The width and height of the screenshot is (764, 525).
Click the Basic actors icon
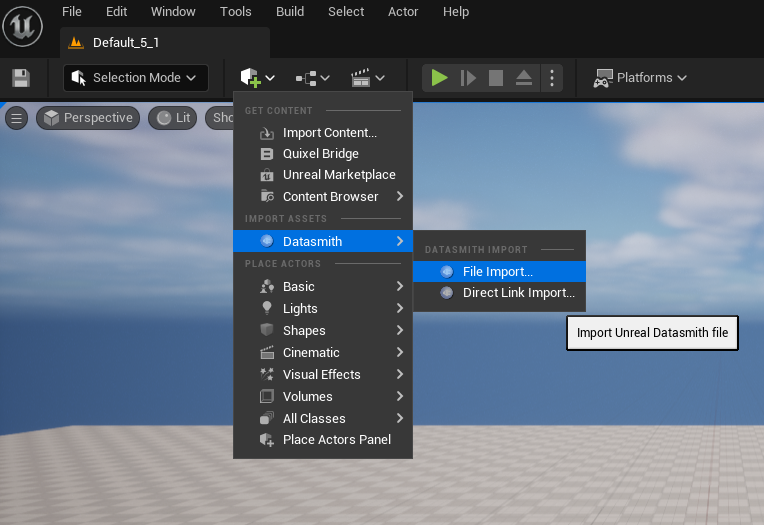(x=267, y=286)
